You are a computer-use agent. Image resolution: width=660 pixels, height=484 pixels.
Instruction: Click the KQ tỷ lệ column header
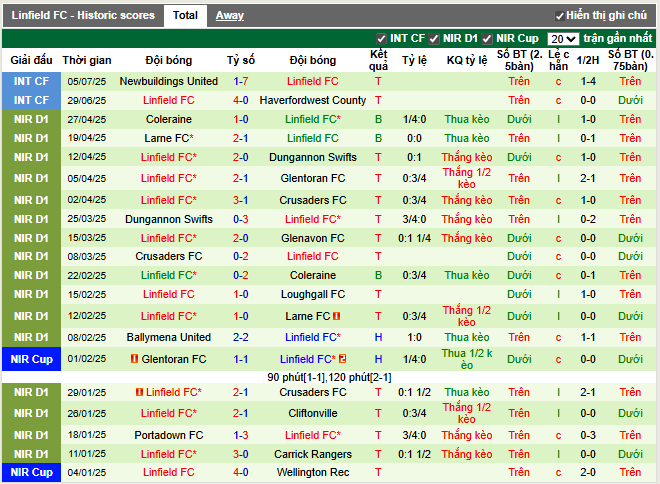click(x=467, y=60)
